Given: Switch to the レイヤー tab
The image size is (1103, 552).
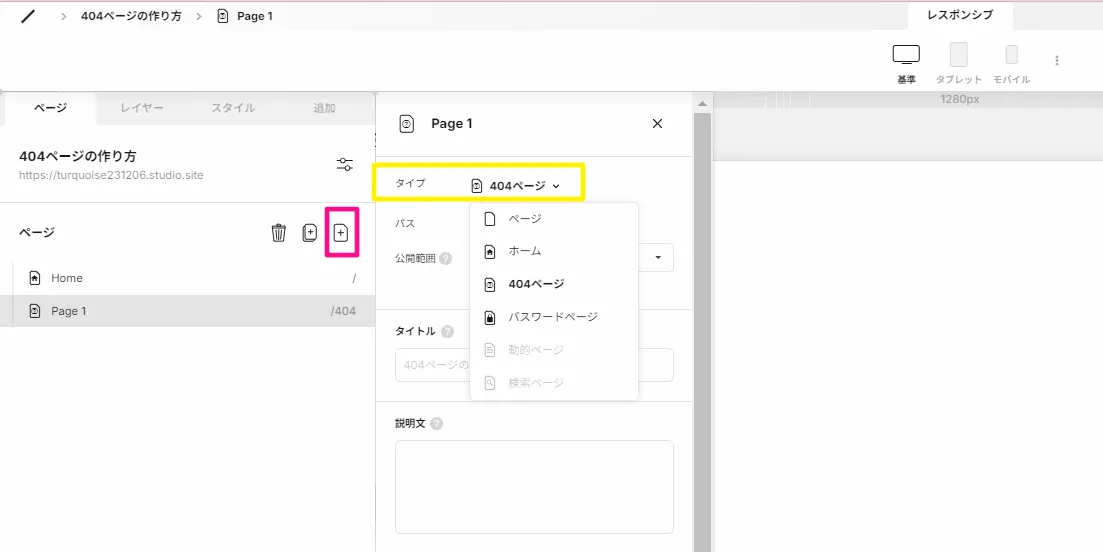Looking at the screenshot, I should tap(141, 108).
